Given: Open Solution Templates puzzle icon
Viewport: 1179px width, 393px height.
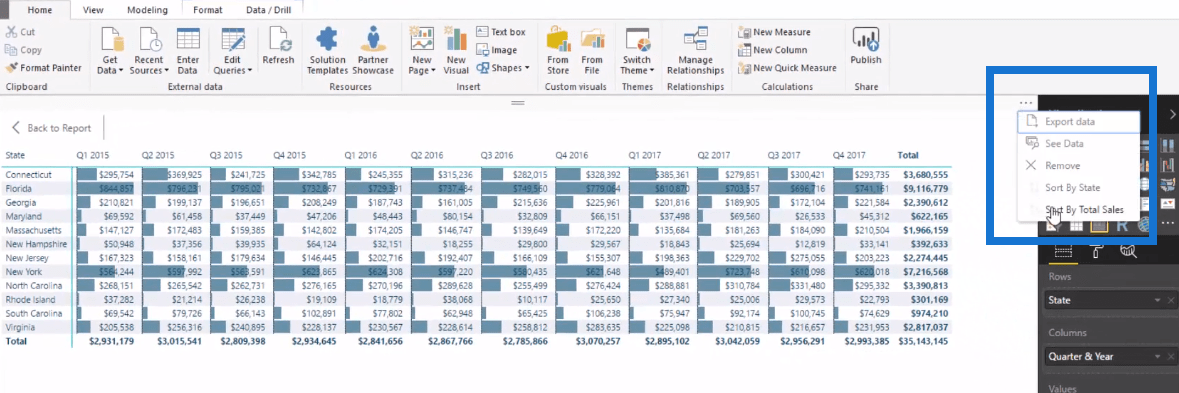Looking at the screenshot, I should click(x=328, y=39).
